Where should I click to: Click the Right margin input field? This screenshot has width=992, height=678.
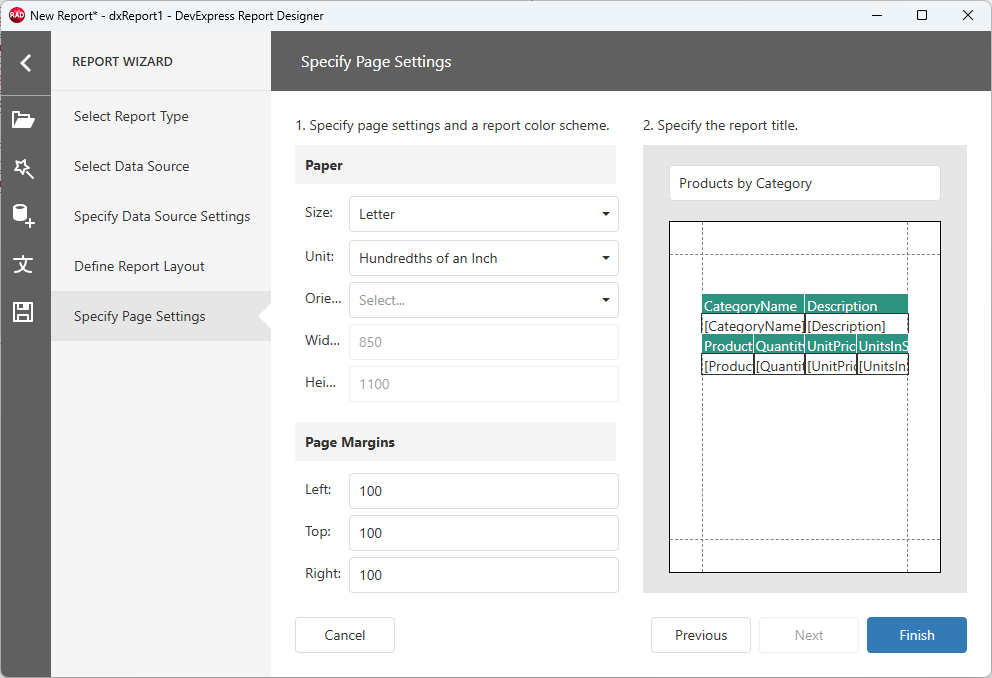click(x=483, y=575)
